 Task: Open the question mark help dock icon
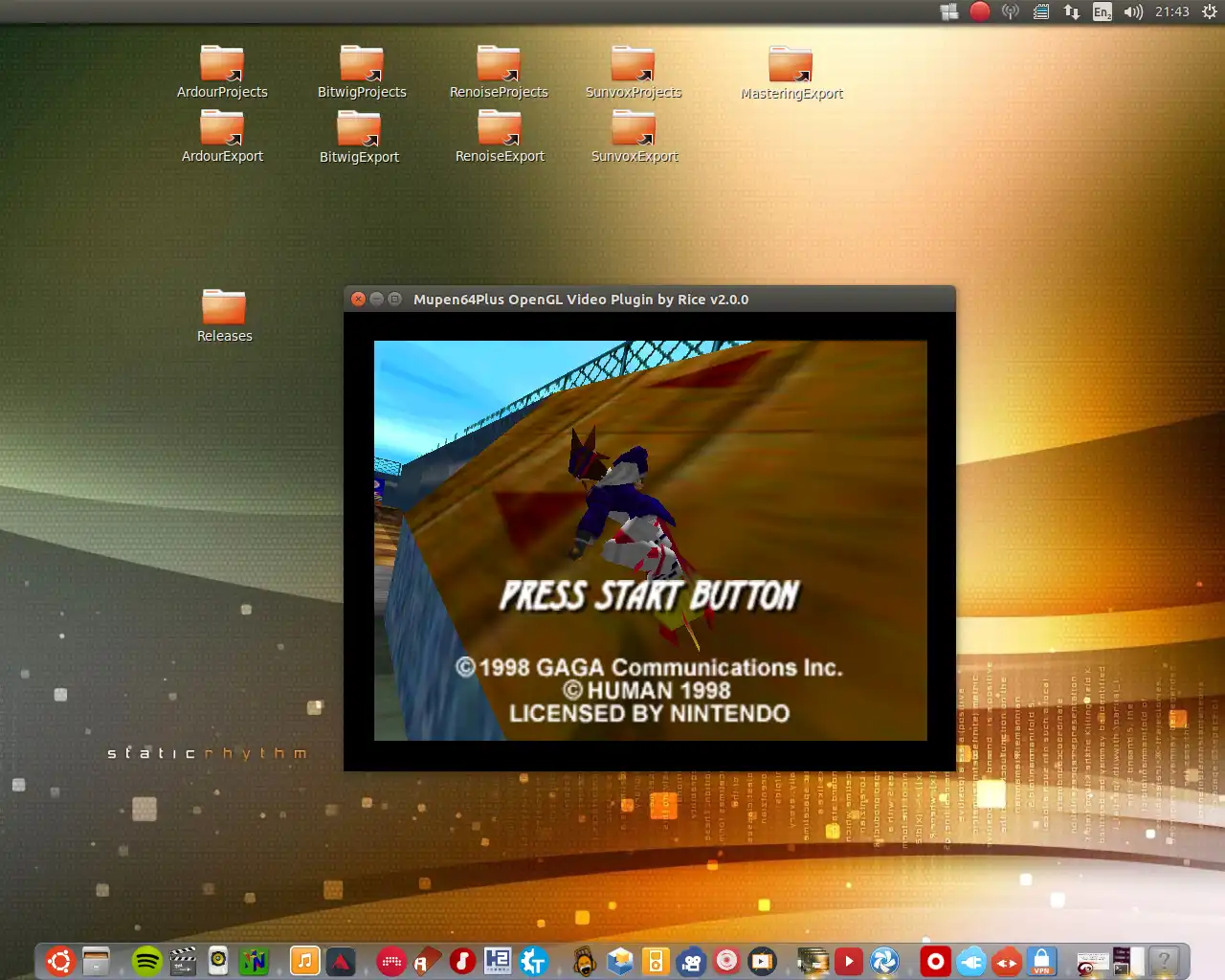tap(1164, 961)
